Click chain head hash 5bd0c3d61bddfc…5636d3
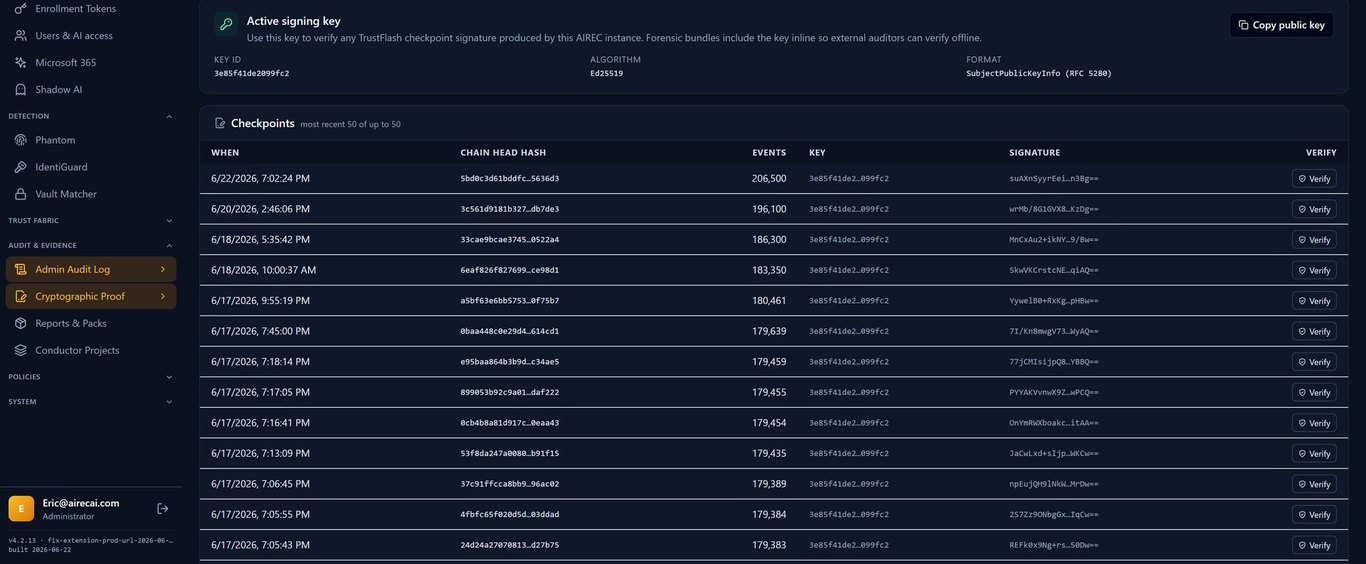Image resolution: width=1366 pixels, height=564 pixels. coord(510,178)
